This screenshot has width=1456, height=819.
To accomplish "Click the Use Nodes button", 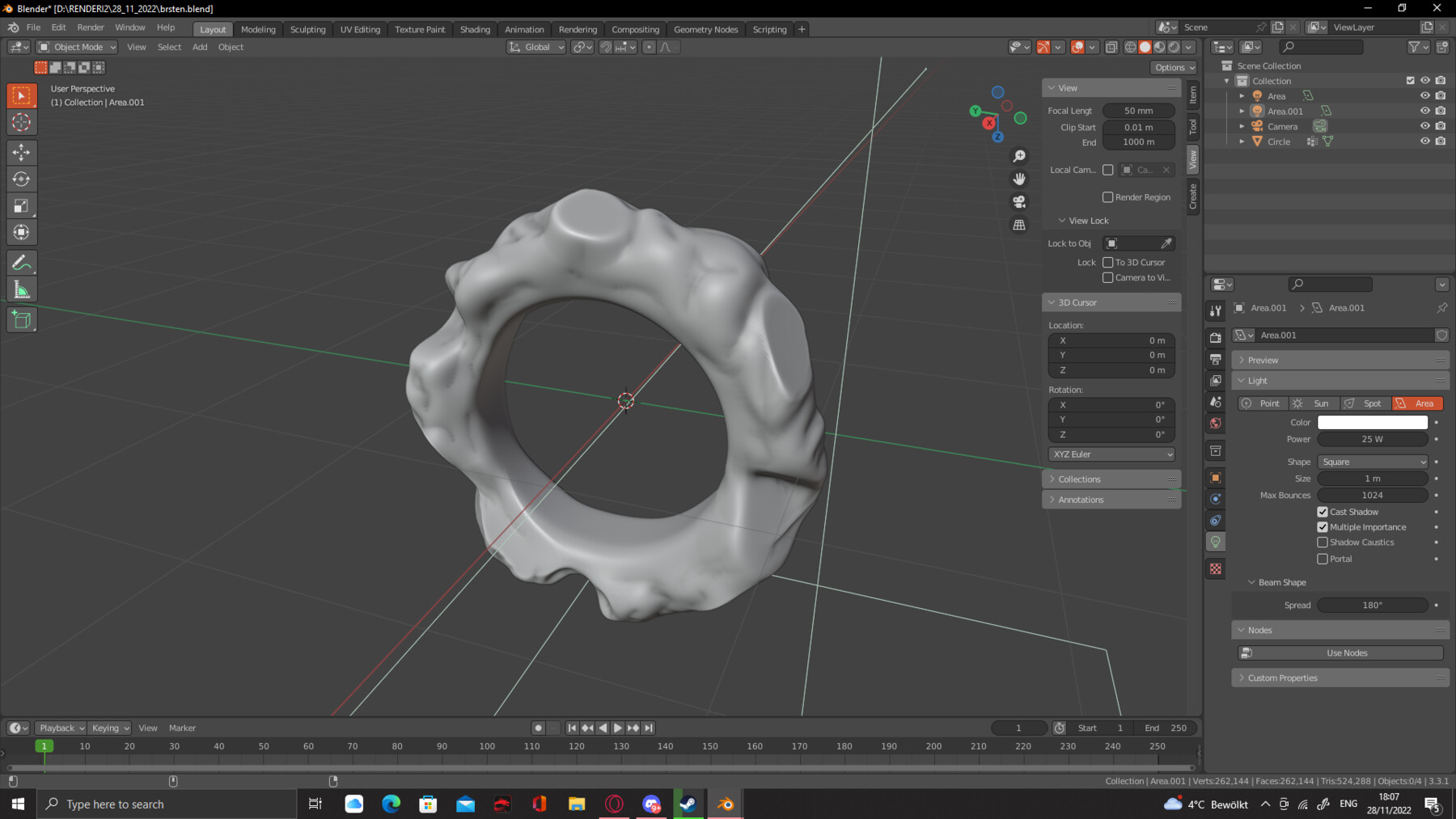I will click(1345, 652).
